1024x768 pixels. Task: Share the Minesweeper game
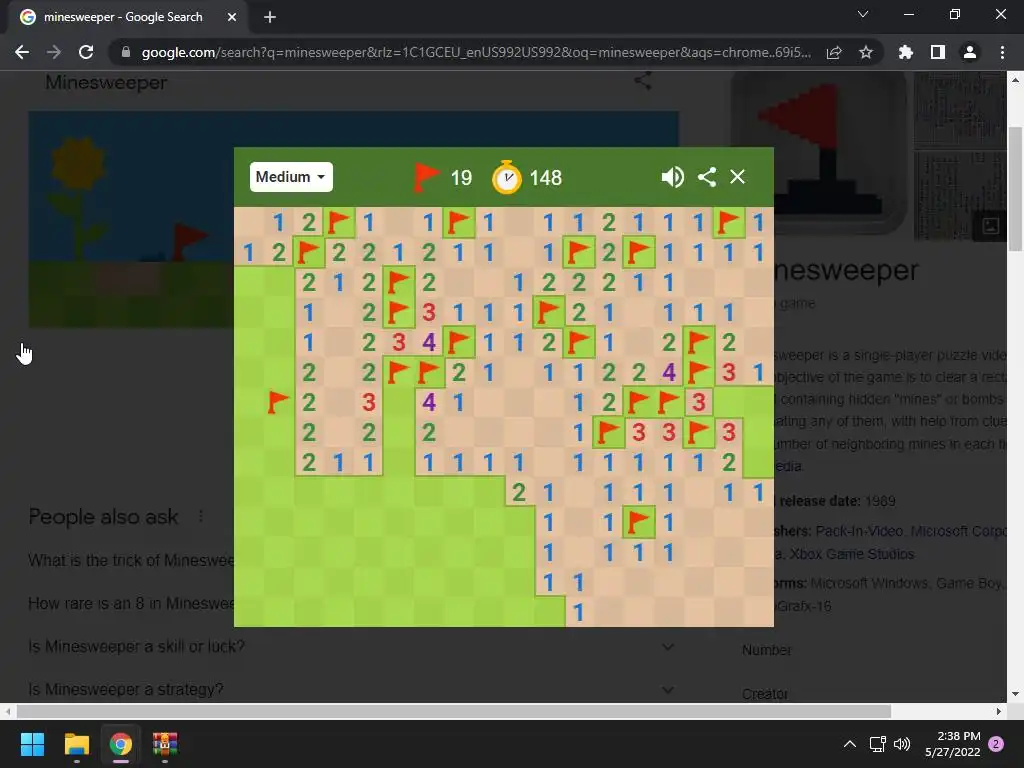click(707, 177)
